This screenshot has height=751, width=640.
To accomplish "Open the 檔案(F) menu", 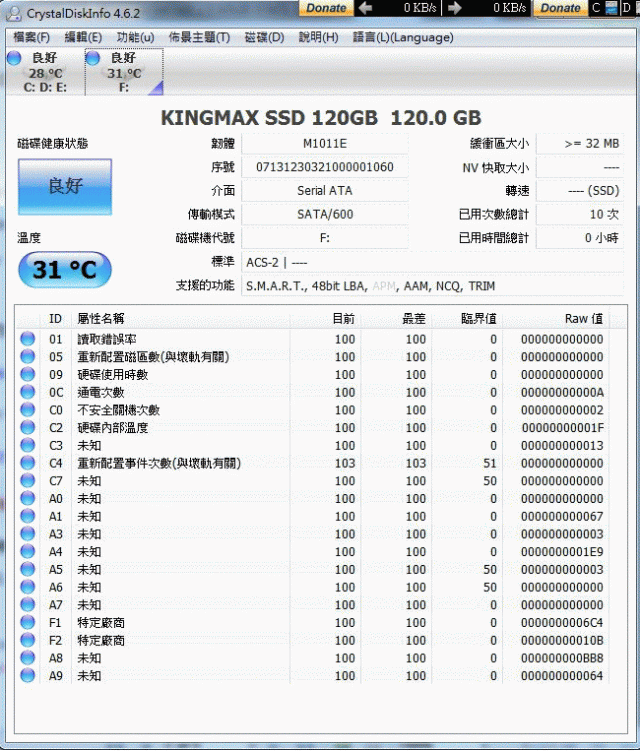I will 31,37.
